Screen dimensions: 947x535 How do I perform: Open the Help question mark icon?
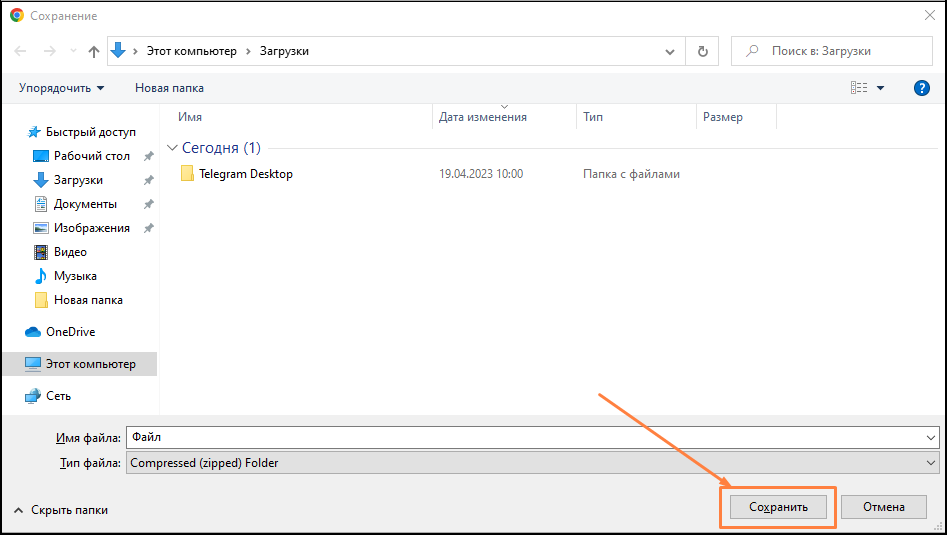pyautogui.click(x=922, y=88)
